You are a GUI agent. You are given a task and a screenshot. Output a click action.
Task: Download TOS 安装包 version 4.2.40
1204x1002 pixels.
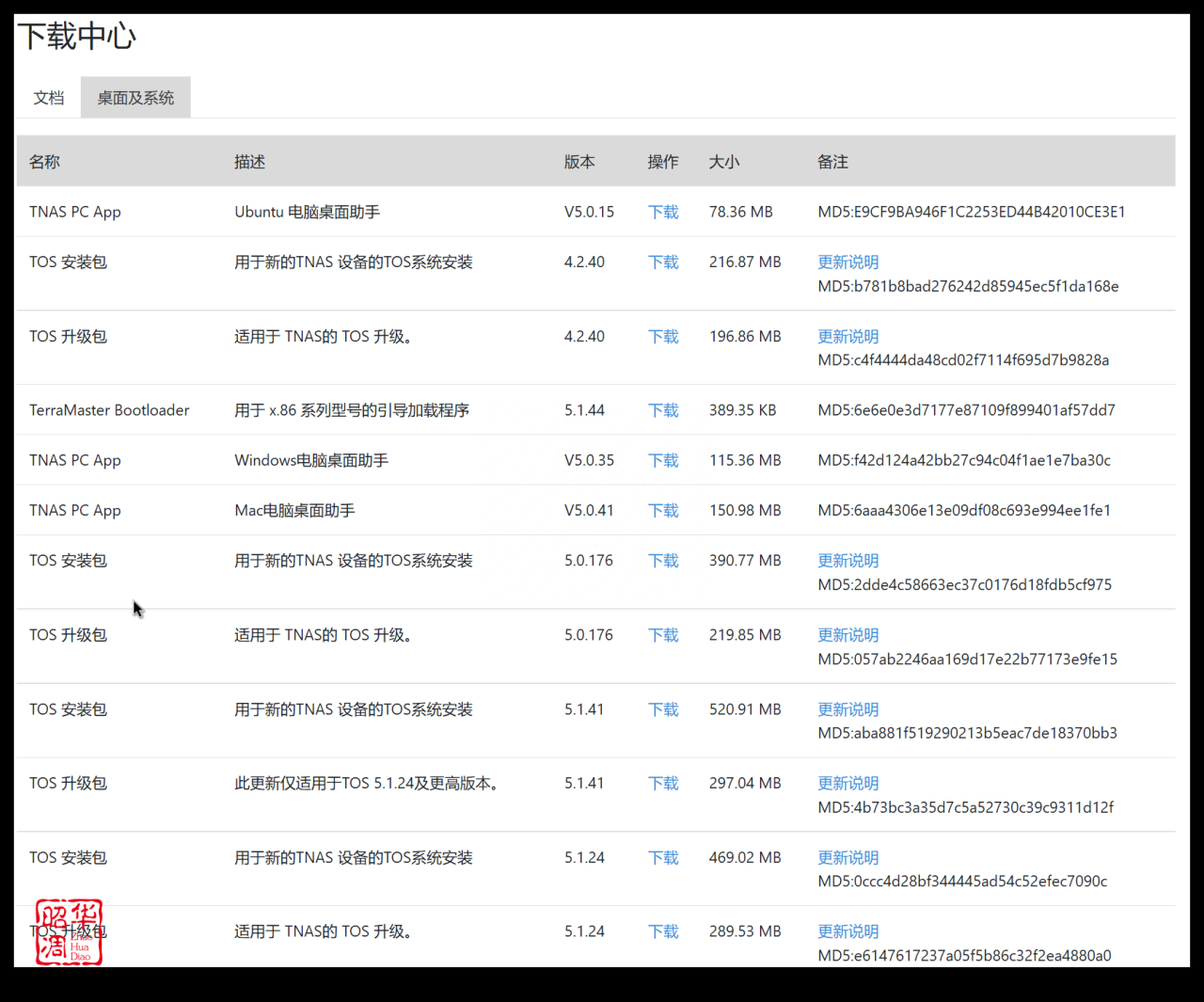coord(662,262)
